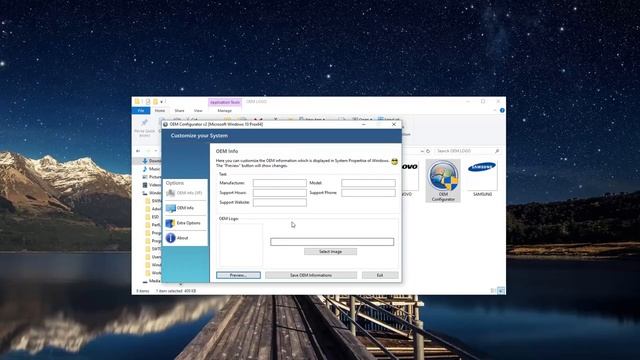The image size is (640, 360).
Task: Click the smiley emoji in OEM Info
Action: [394, 162]
